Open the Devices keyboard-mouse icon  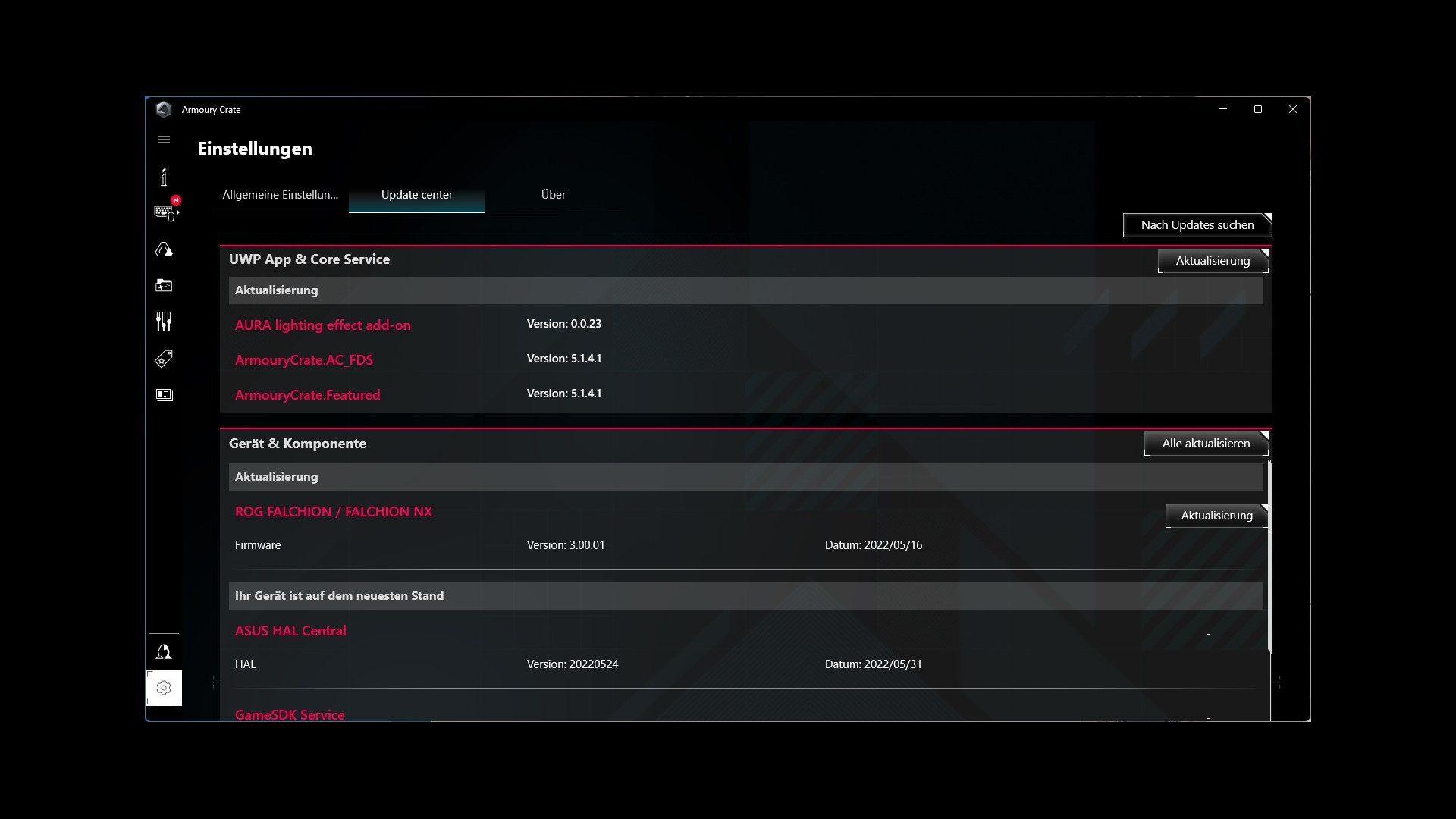[165, 212]
